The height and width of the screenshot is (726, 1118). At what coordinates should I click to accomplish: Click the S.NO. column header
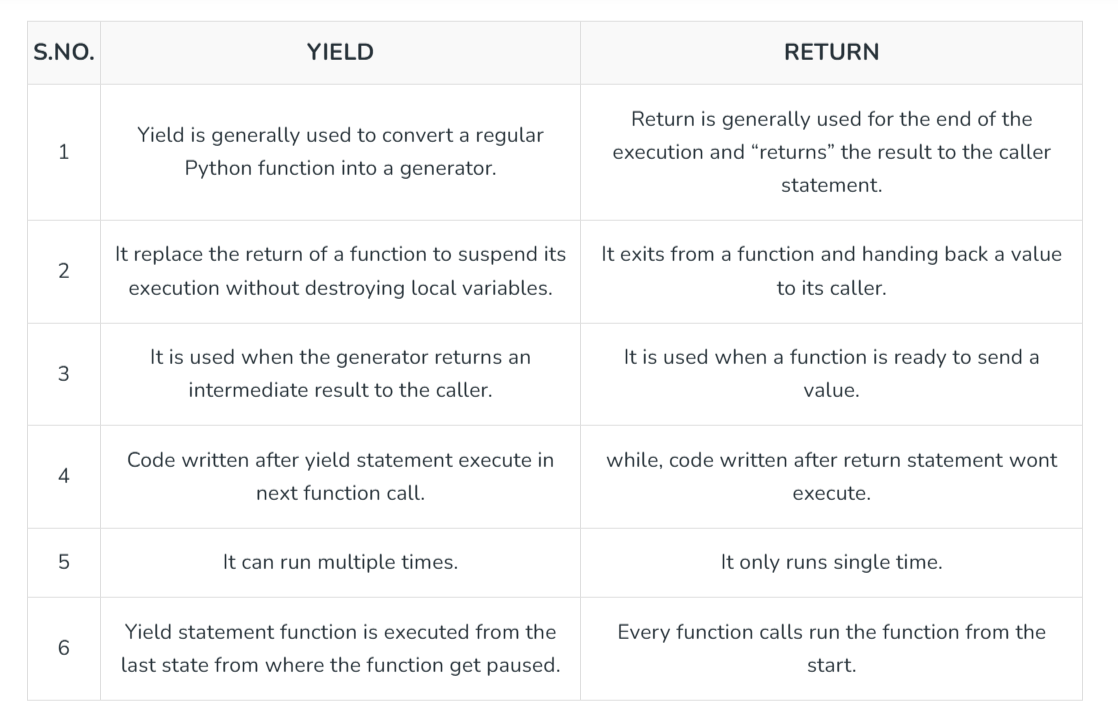(63, 53)
